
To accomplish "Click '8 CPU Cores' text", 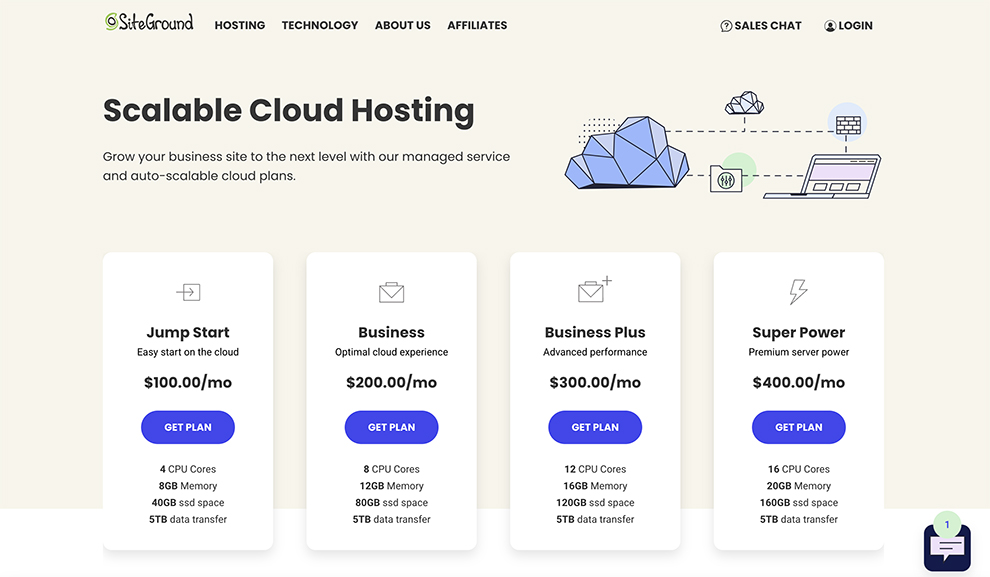I will point(391,469).
